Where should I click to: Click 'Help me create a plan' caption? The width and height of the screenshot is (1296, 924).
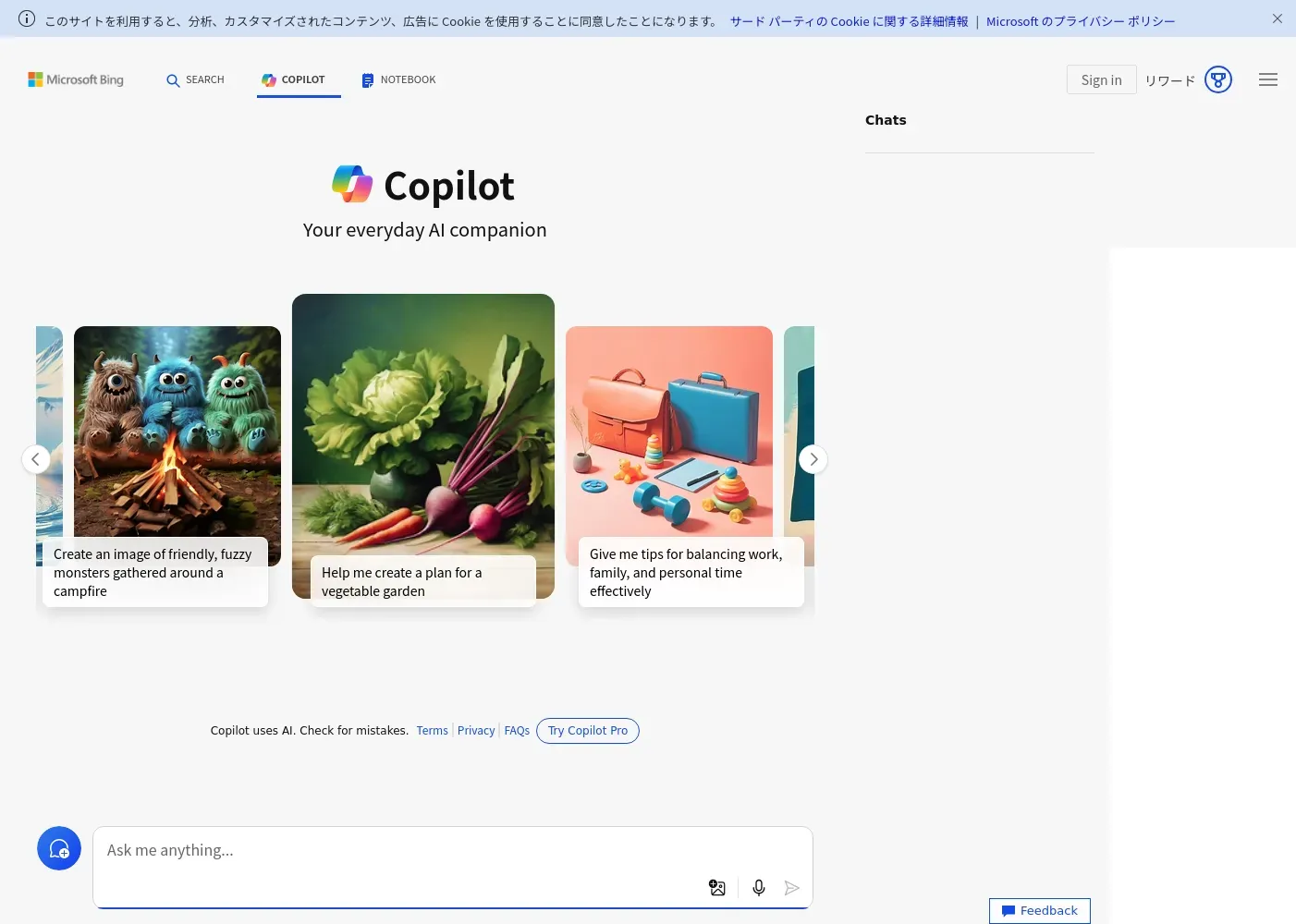point(423,581)
